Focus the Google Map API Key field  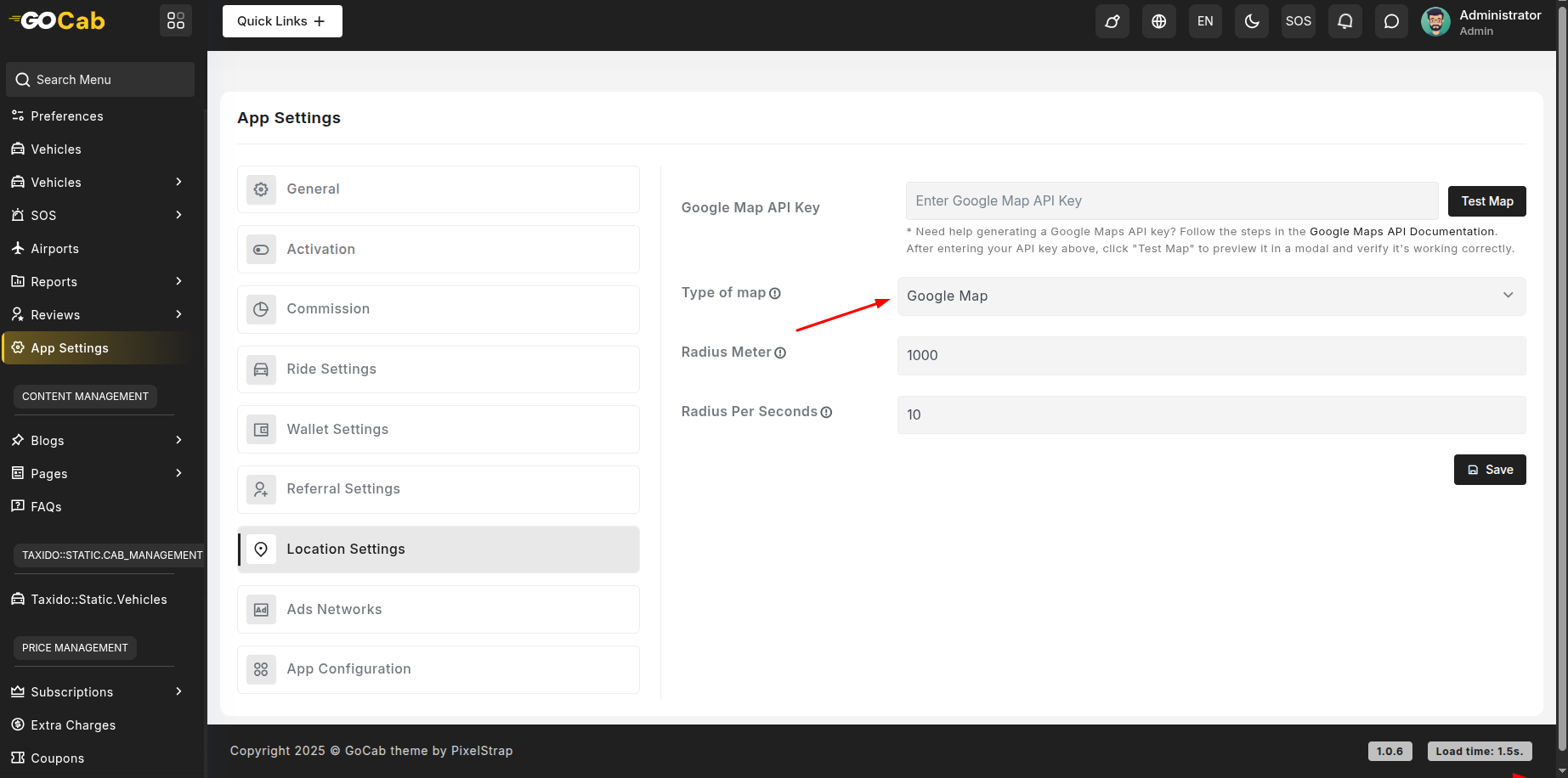(x=1171, y=201)
